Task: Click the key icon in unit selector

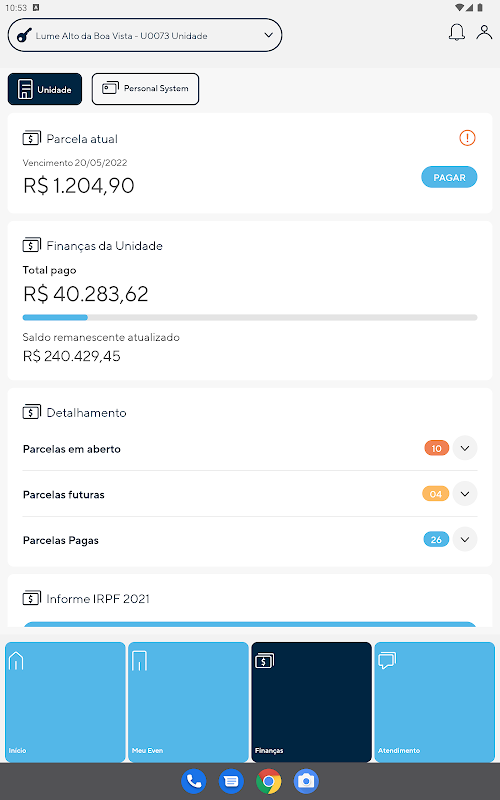Action: (24, 35)
